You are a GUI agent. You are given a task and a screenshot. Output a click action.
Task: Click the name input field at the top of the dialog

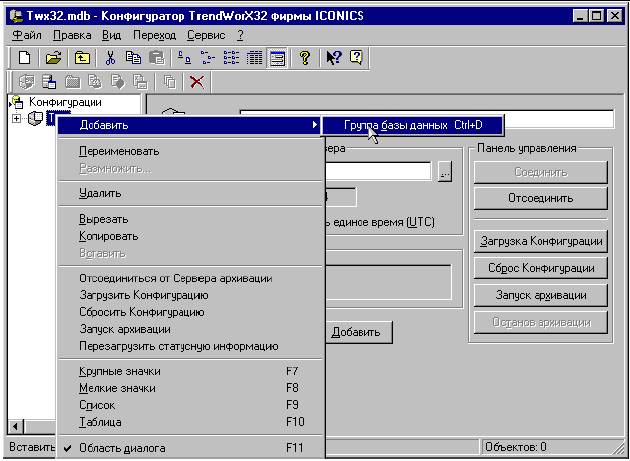427,119
